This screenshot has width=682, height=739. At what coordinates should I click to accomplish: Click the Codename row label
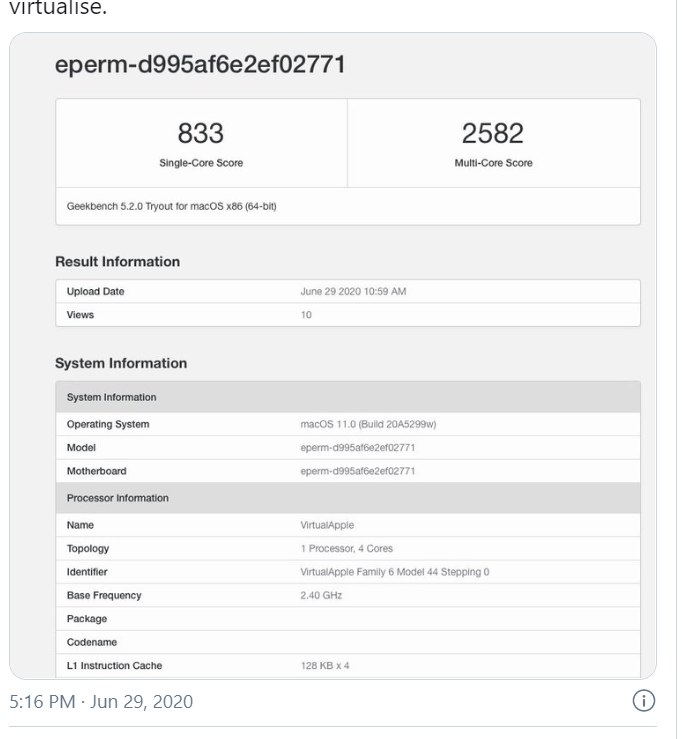coord(92,642)
